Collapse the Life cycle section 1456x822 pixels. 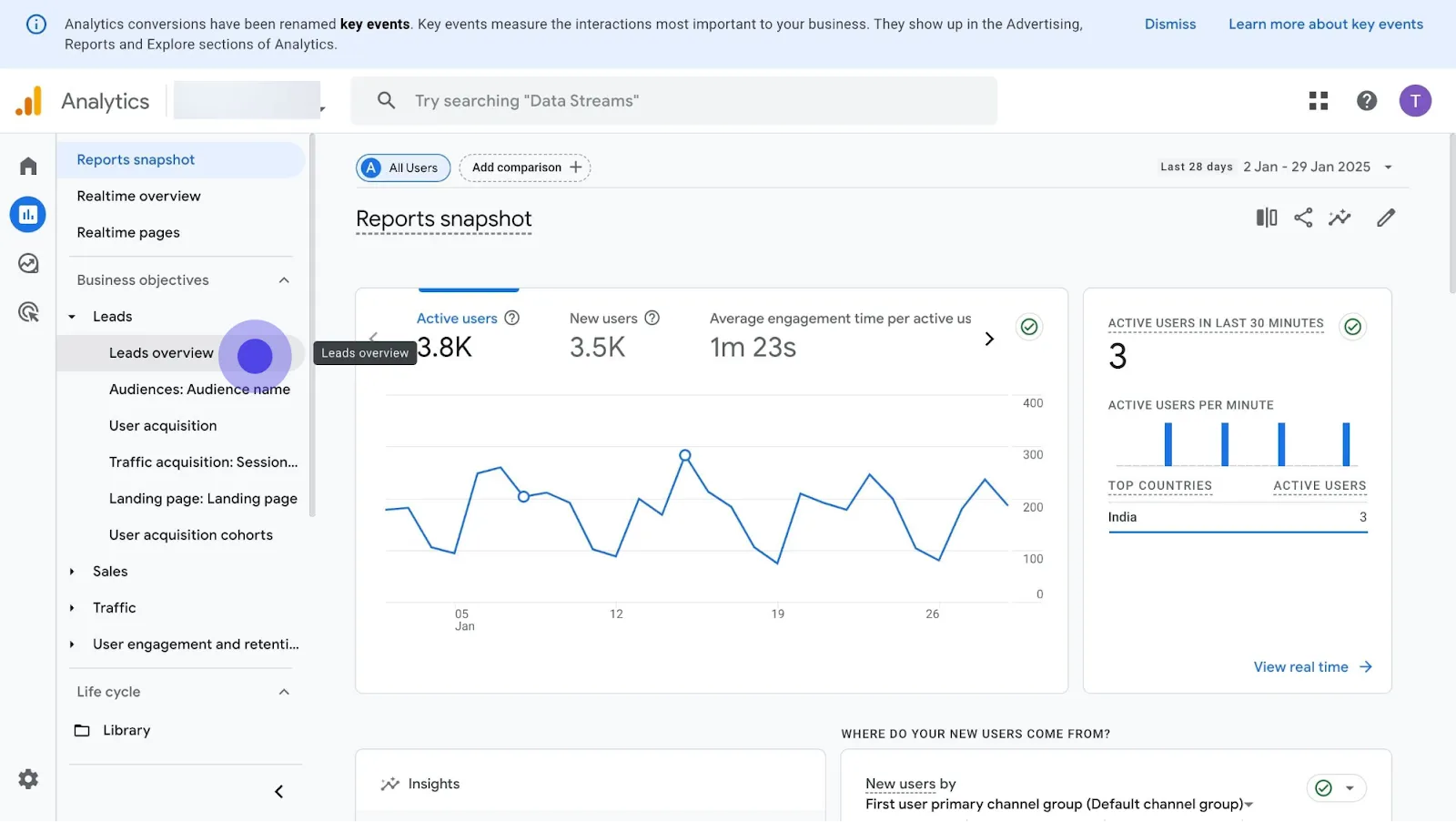tap(284, 692)
